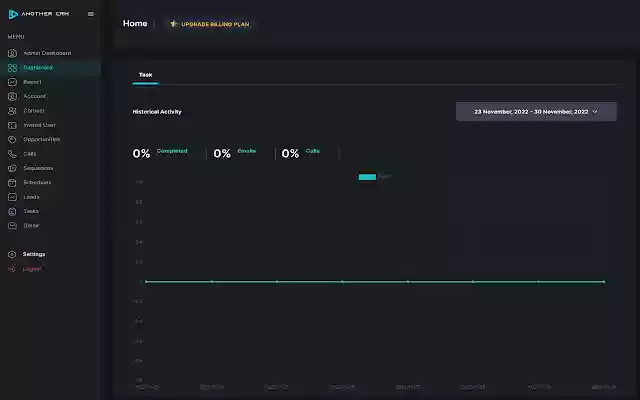Click the Settings gear icon

(x=12, y=254)
